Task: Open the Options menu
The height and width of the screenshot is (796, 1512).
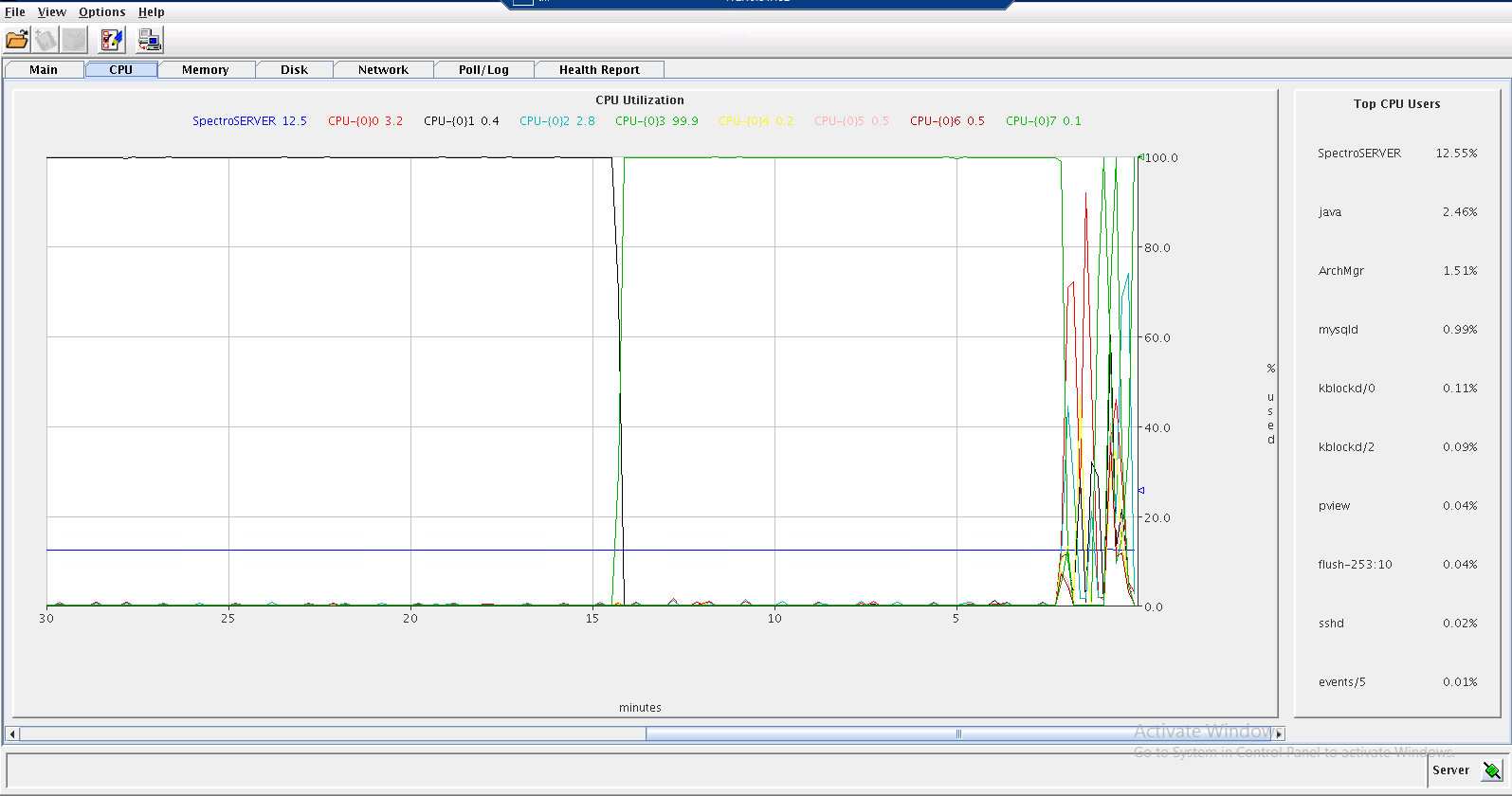Action: pos(102,12)
